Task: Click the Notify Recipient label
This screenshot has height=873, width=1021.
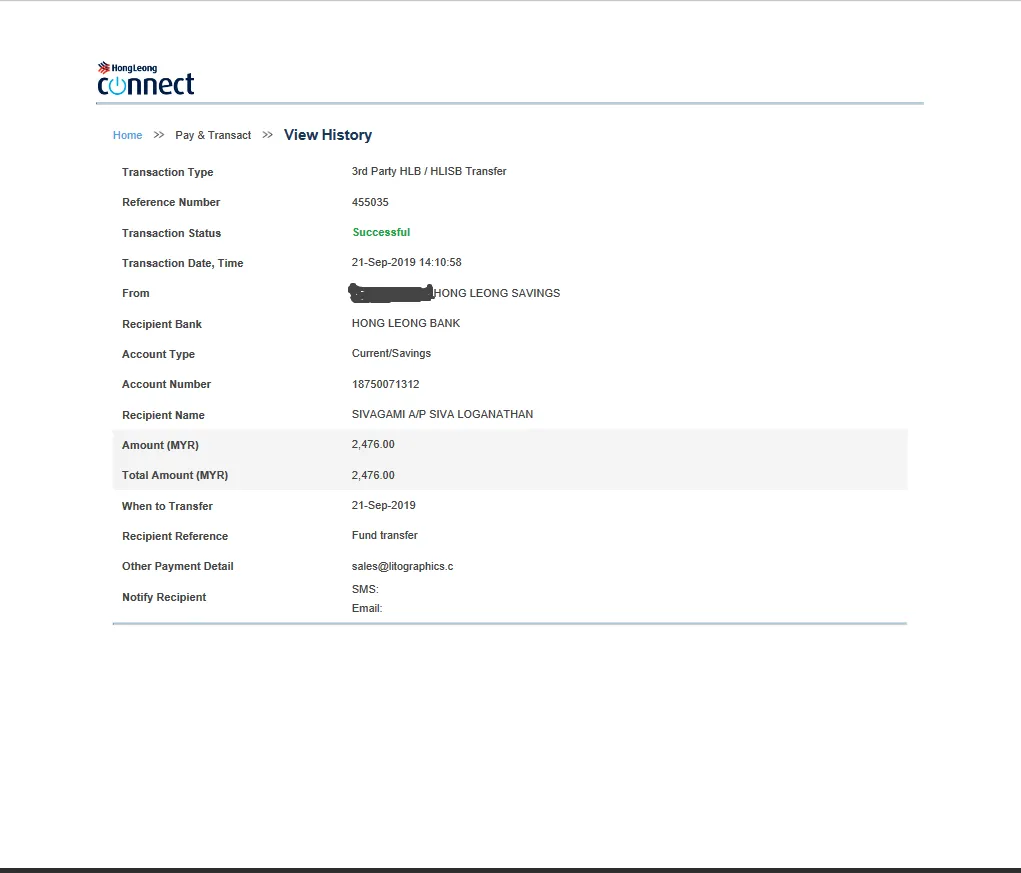Action: 163,598
